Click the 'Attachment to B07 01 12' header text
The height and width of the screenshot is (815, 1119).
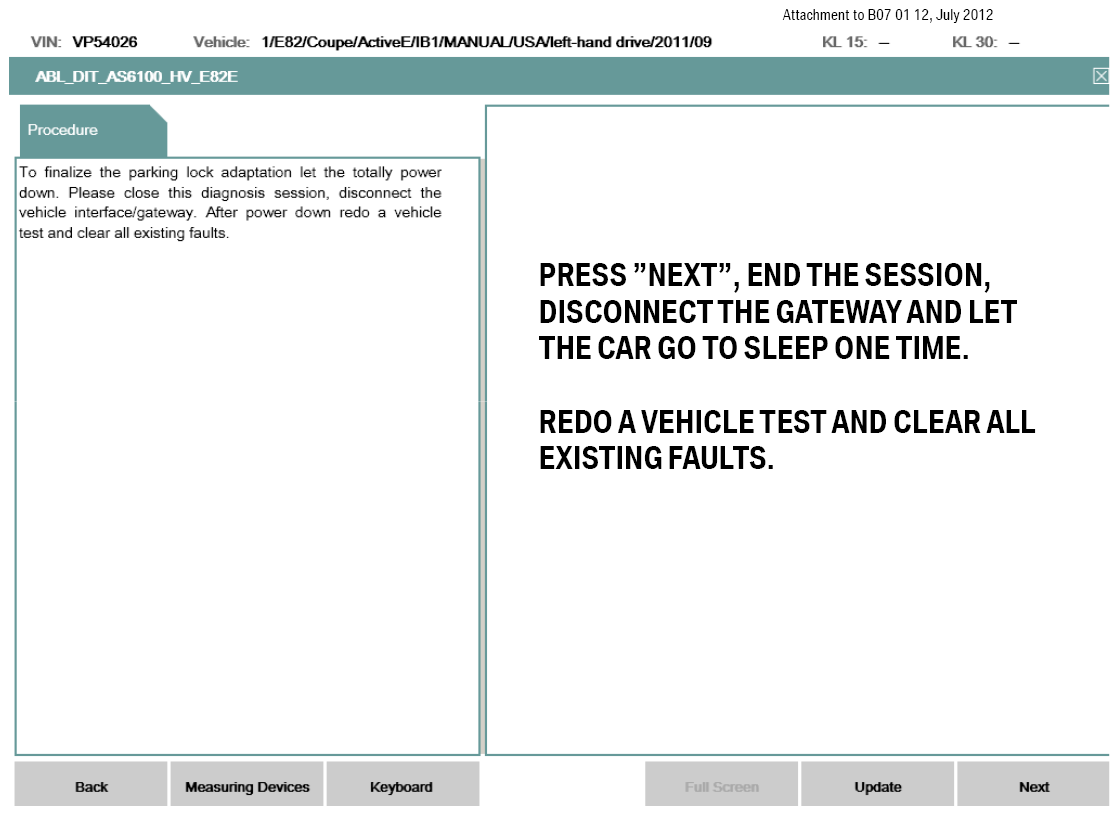click(887, 15)
